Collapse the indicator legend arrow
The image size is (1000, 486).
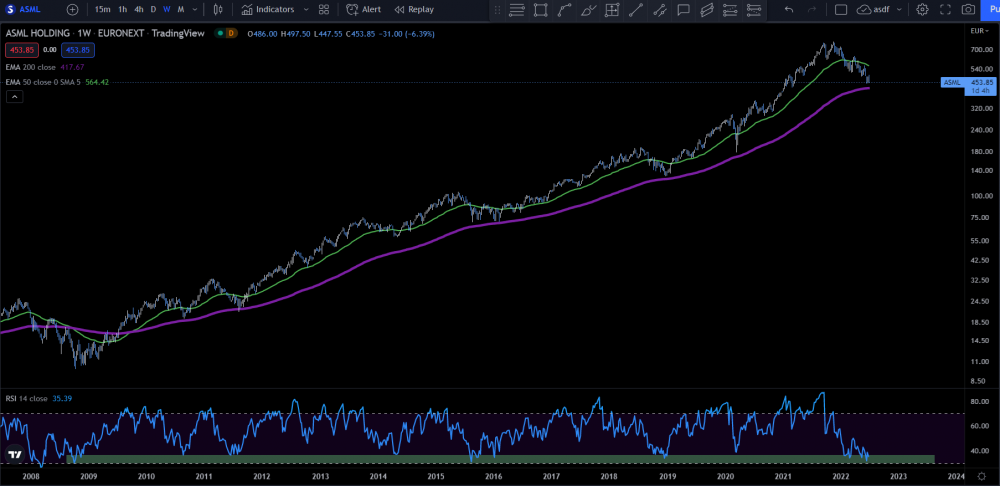click(x=15, y=97)
